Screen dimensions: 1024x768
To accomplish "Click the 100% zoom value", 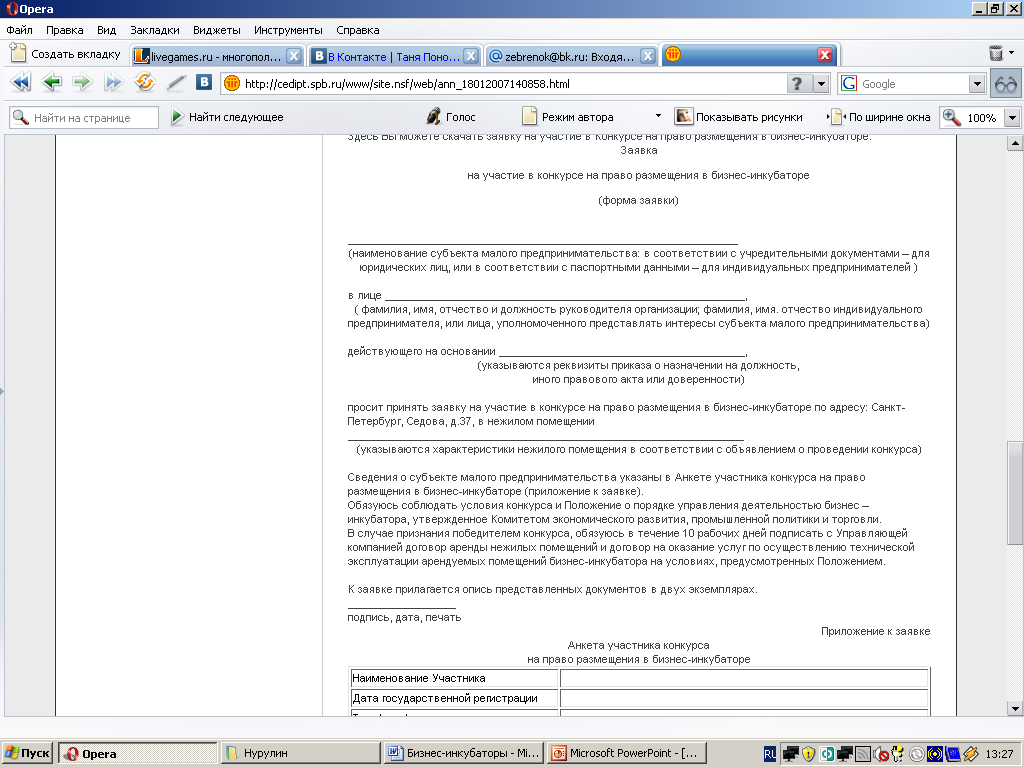I will [982, 118].
